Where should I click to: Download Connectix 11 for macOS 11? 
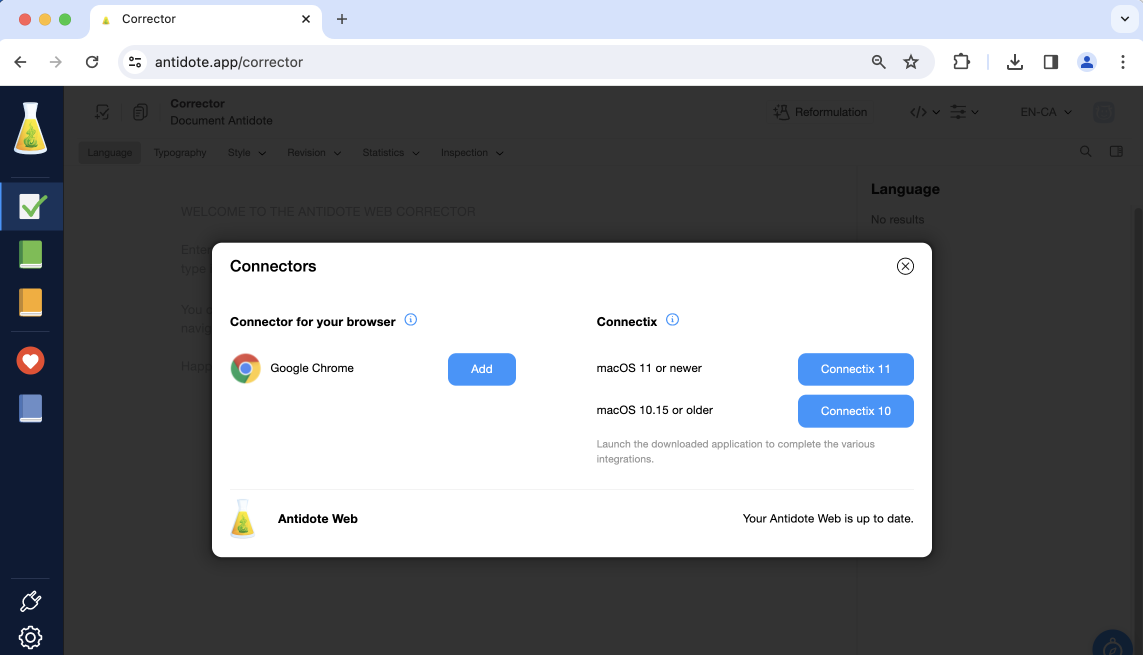point(855,369)
